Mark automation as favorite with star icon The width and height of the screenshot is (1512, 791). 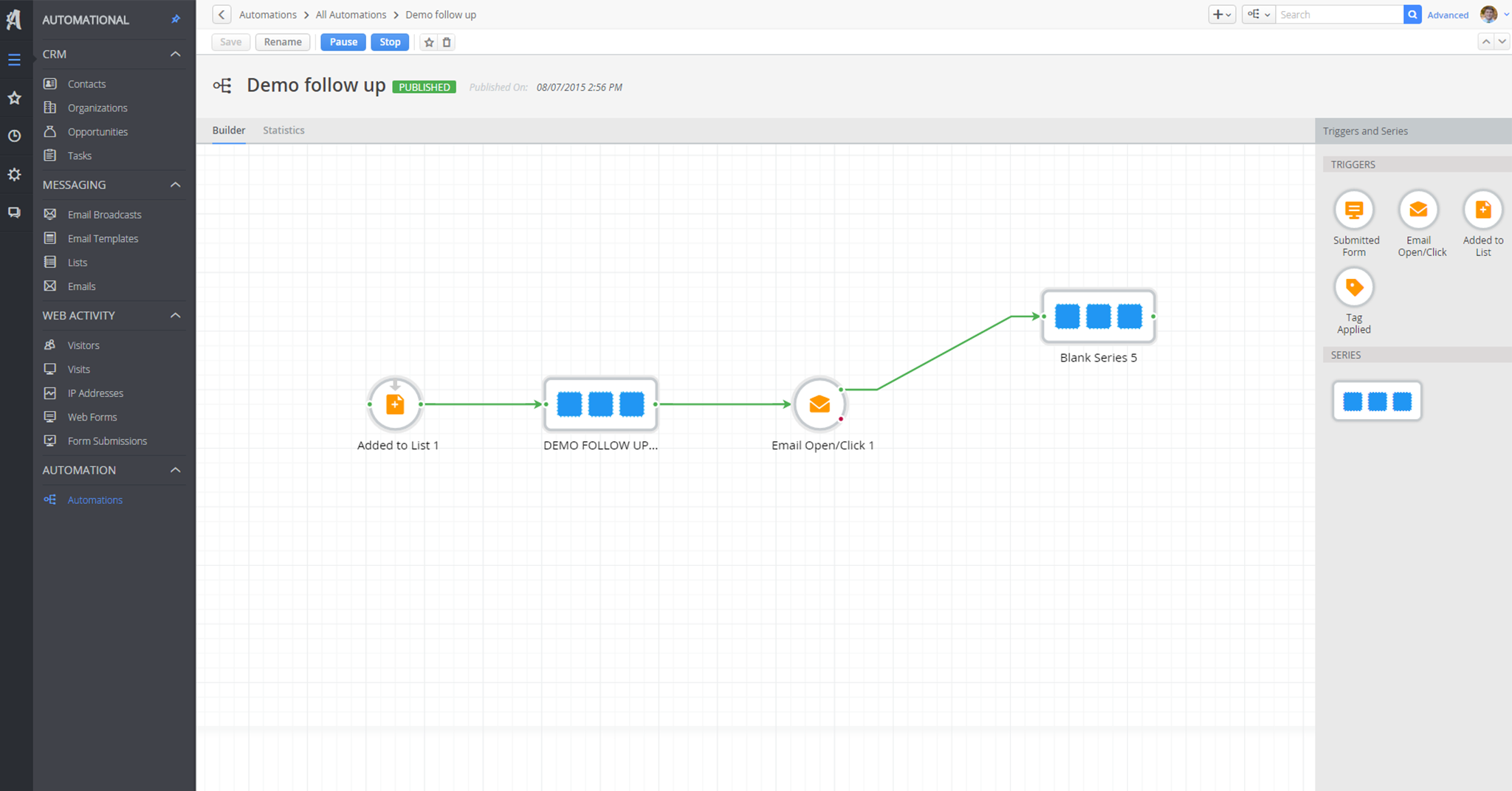[429, 42]
